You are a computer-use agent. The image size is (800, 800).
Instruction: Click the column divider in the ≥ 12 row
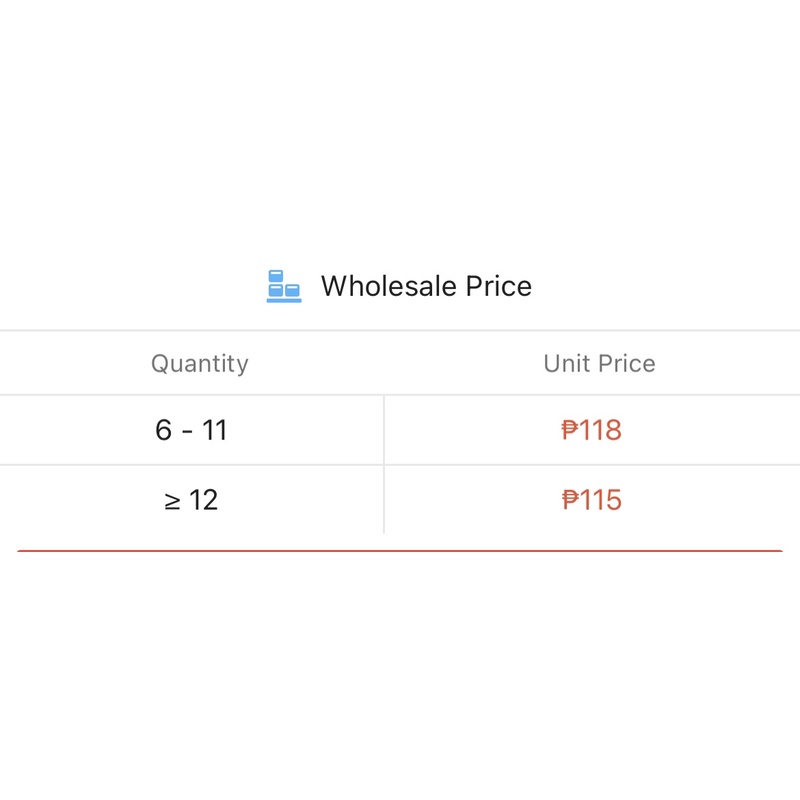point(384,500)
